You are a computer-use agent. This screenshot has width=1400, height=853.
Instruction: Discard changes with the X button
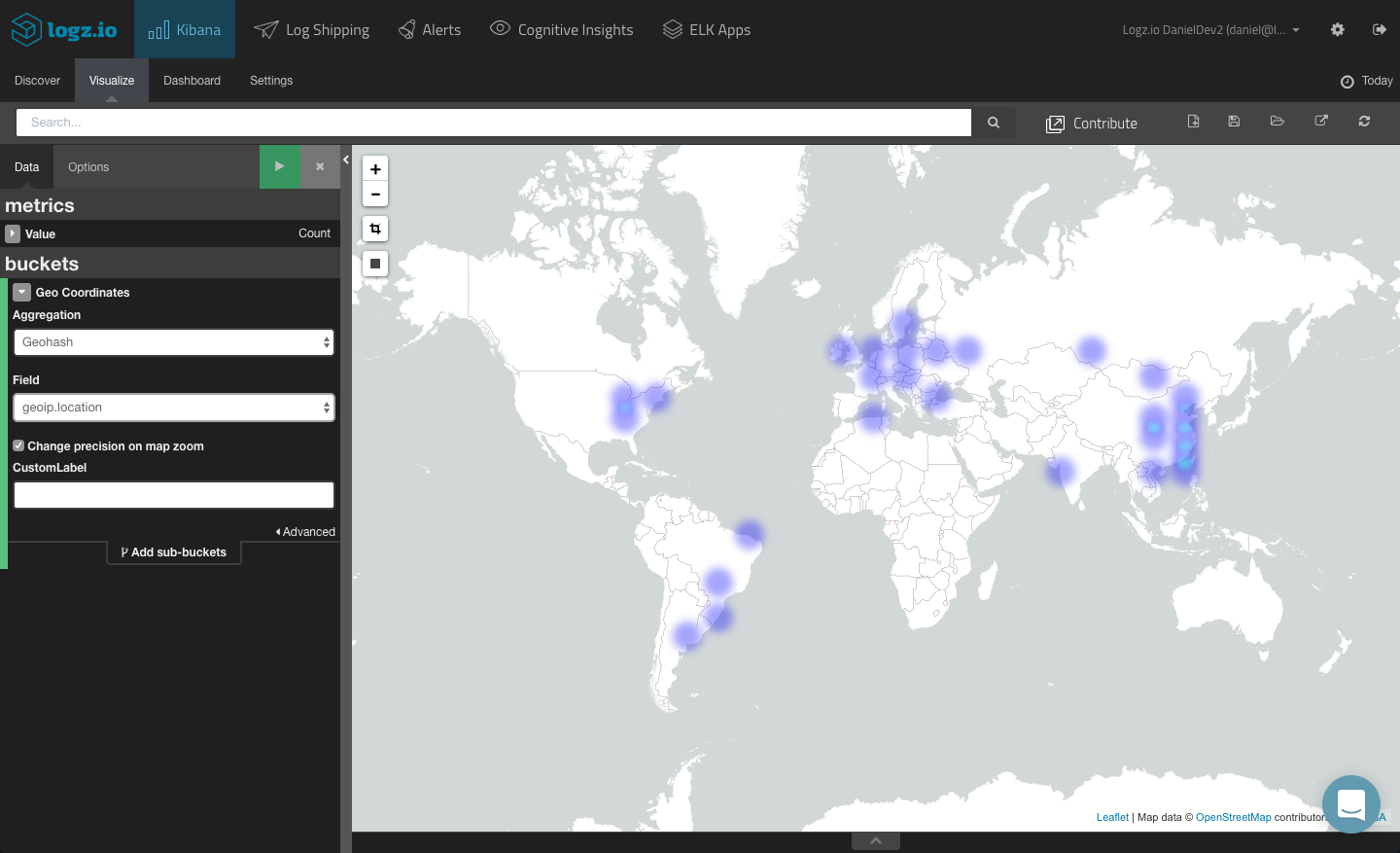coord(320,166)
